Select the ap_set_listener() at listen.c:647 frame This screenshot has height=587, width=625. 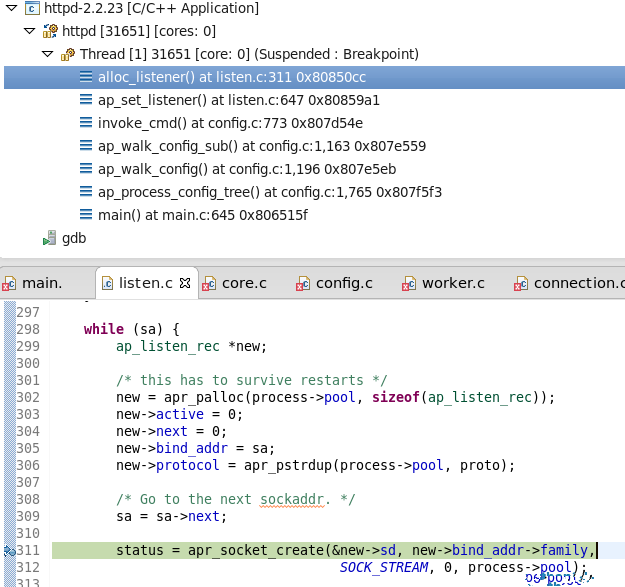238,100
